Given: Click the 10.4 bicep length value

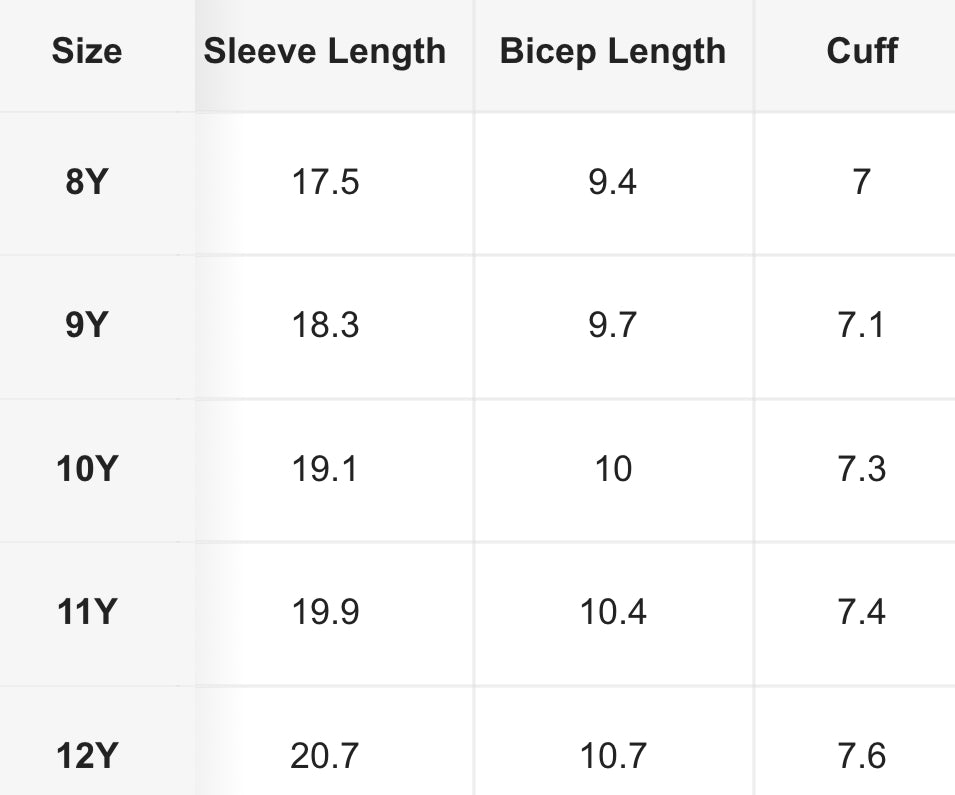Looking at the screenshot, I should pyautogui.click(x=613, y=612).
